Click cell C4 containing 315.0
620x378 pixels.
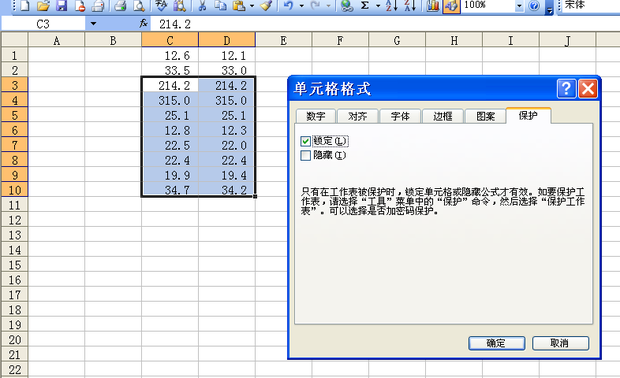pyautogui.click(x=170, y=100)
